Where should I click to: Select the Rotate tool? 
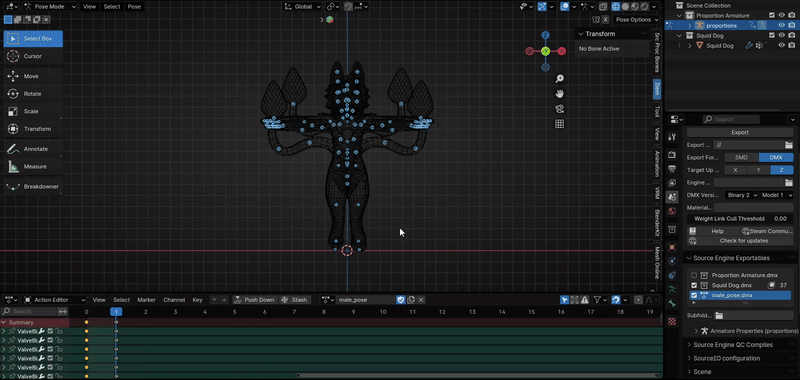tap(33, 94)
